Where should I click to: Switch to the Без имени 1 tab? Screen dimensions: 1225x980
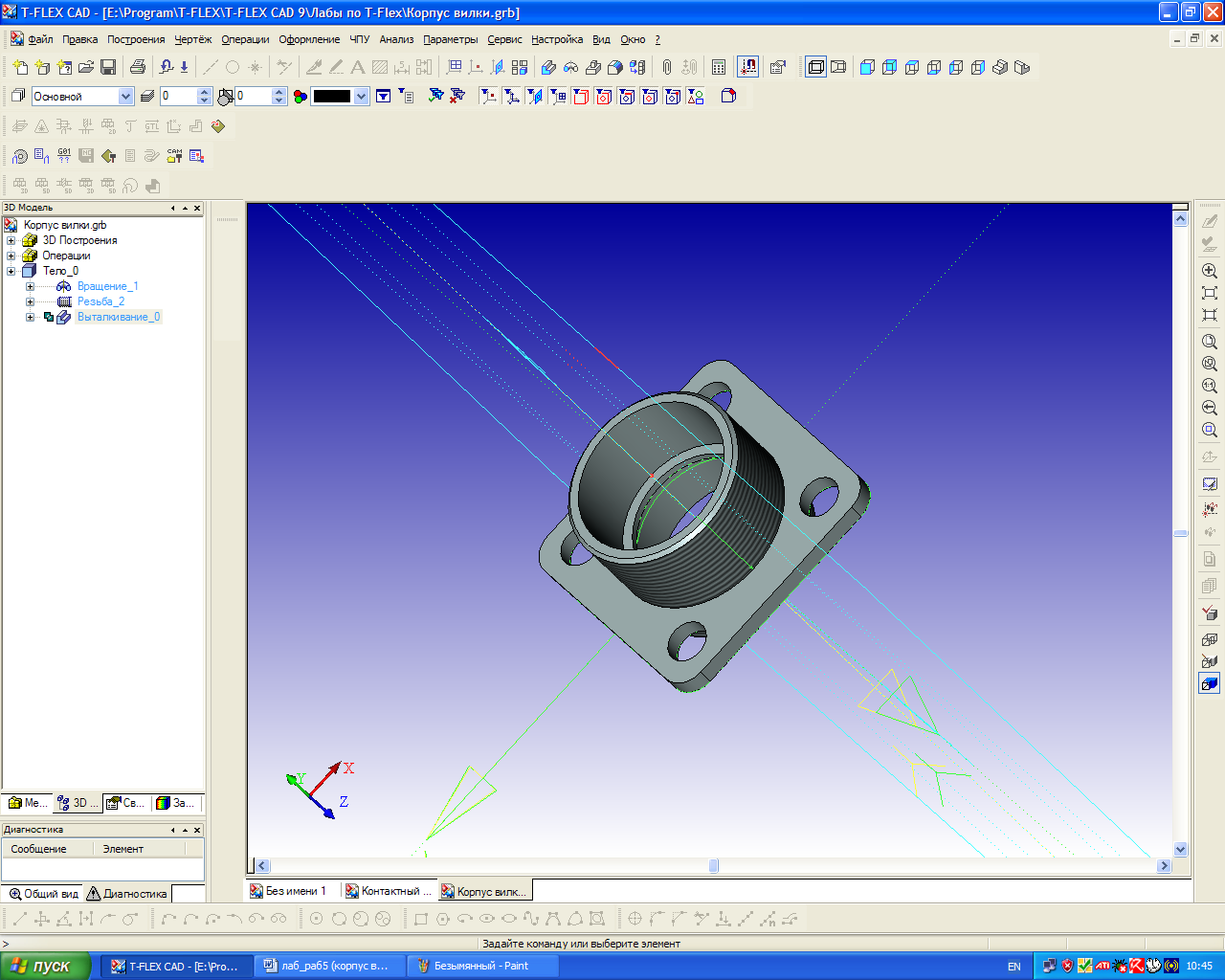point(288,891)
